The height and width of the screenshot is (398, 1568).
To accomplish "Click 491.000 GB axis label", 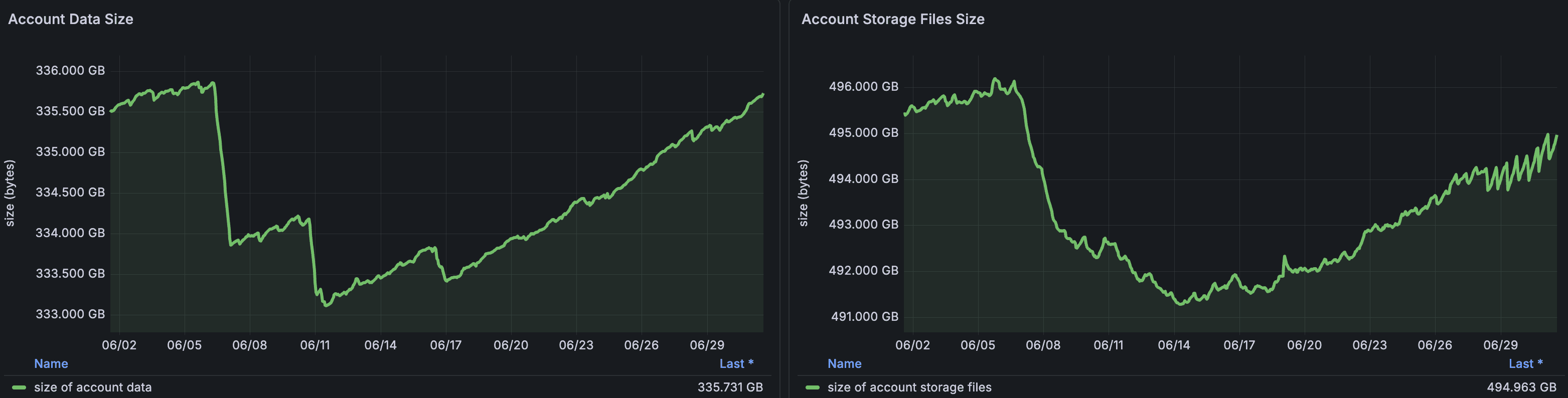I will tap(864, 316).
